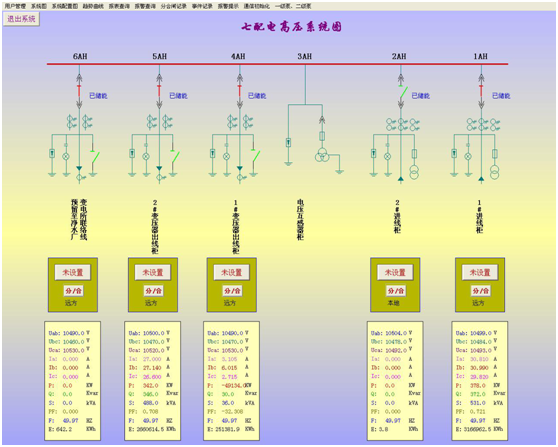Open the 趋势曲线 menu
558x447 pixels.
[93, 6]
